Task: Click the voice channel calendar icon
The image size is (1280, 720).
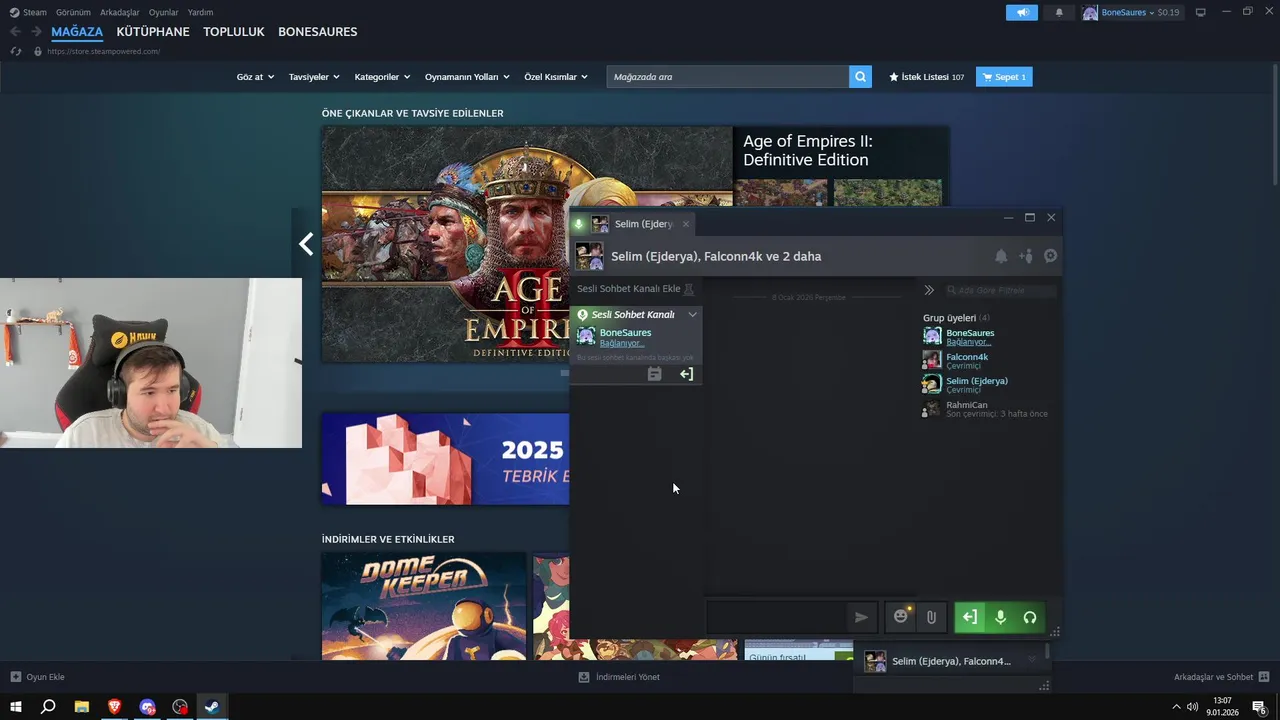Action: click(654, 374)
